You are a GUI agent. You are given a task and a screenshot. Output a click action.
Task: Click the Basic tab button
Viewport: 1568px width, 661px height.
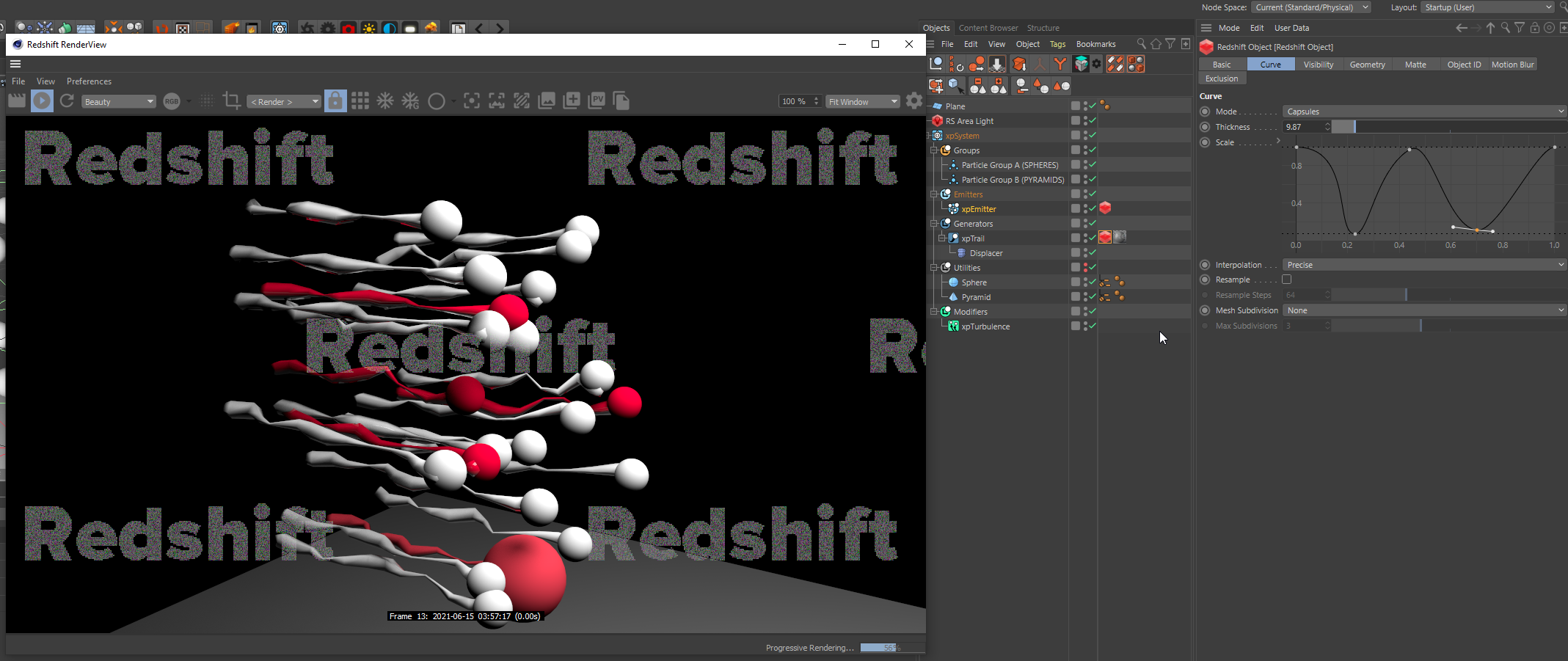coord(1222,65)
